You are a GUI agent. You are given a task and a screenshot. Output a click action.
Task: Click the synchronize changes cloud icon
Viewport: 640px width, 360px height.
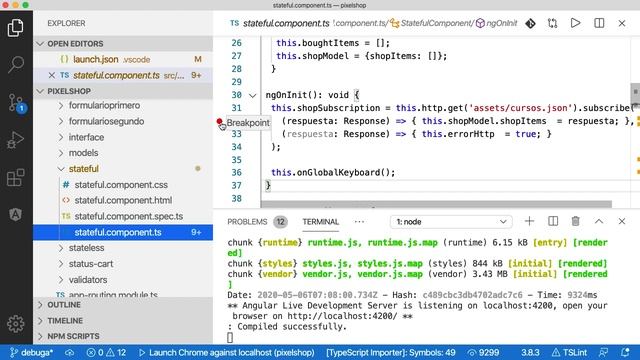(x=69, y=352)
